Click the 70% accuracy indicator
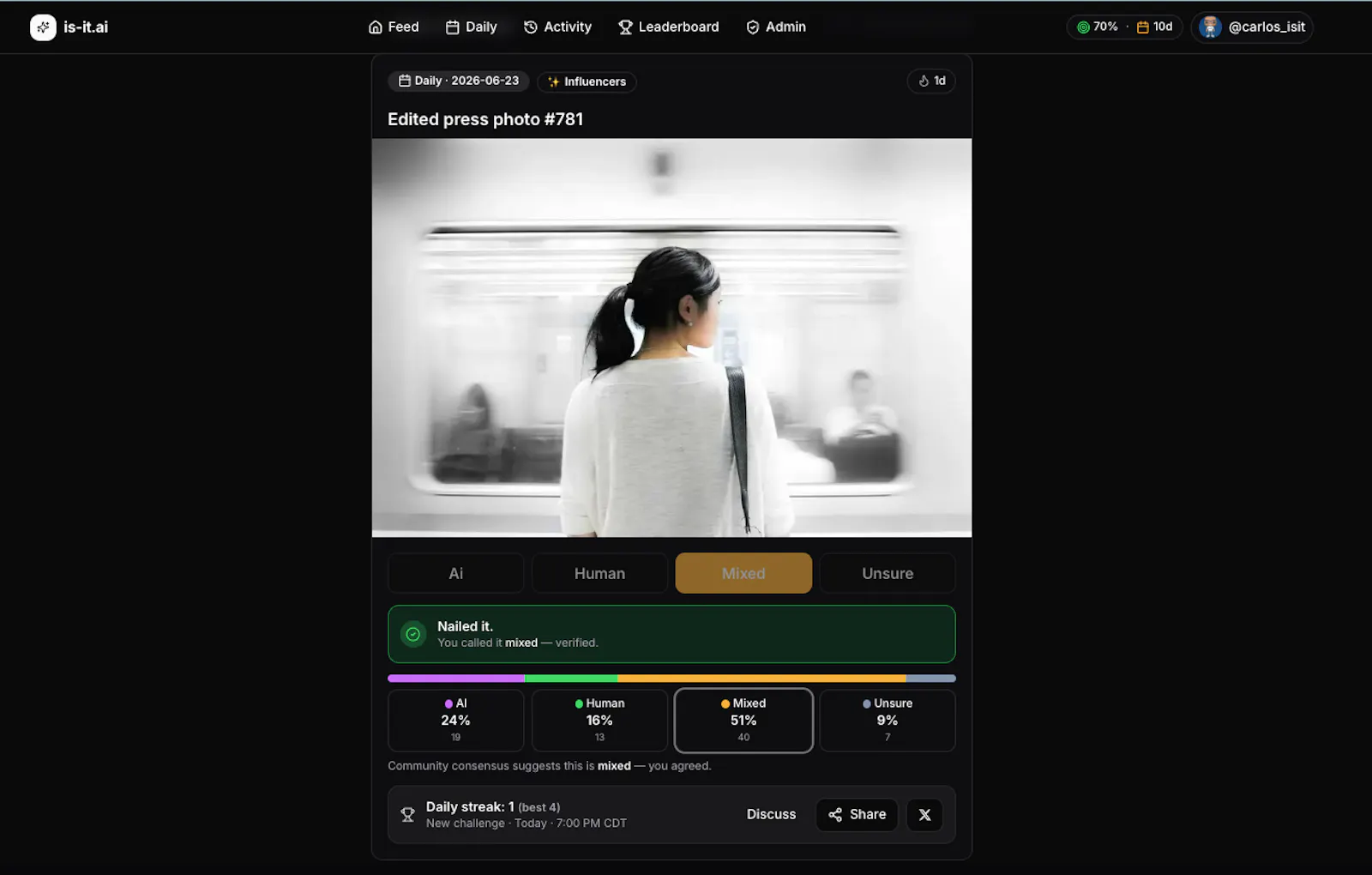This screenshot has width=1372, height=875. tap(1098, 27)
